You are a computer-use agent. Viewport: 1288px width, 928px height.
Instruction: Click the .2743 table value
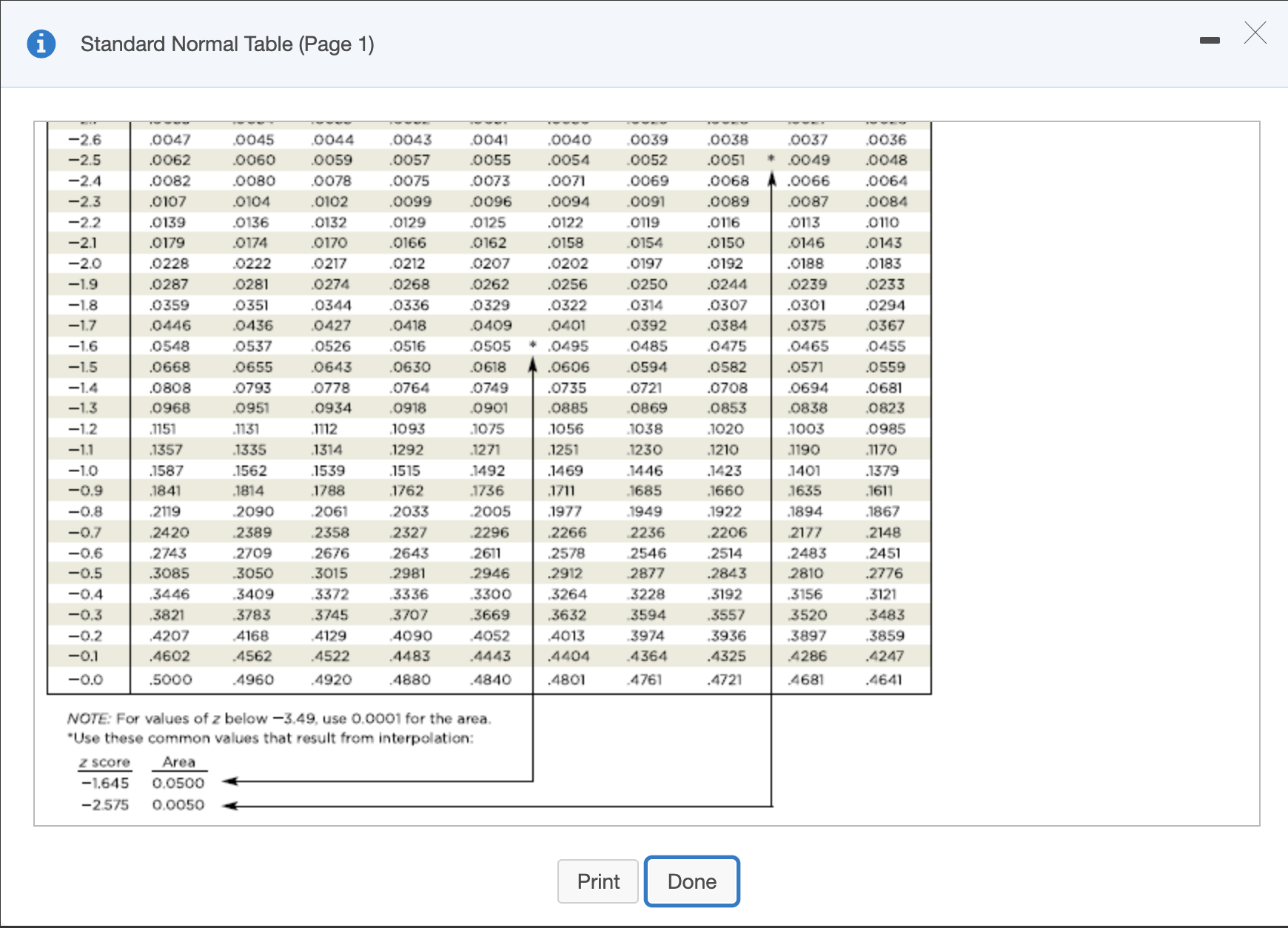point(168,553)
